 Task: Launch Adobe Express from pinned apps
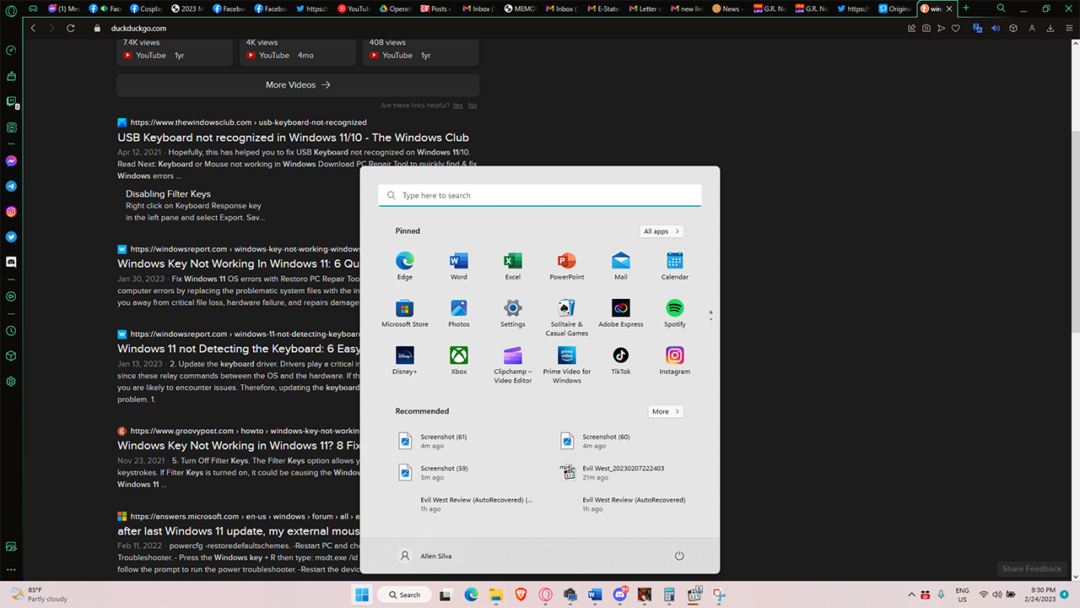(x=620, y=309)
